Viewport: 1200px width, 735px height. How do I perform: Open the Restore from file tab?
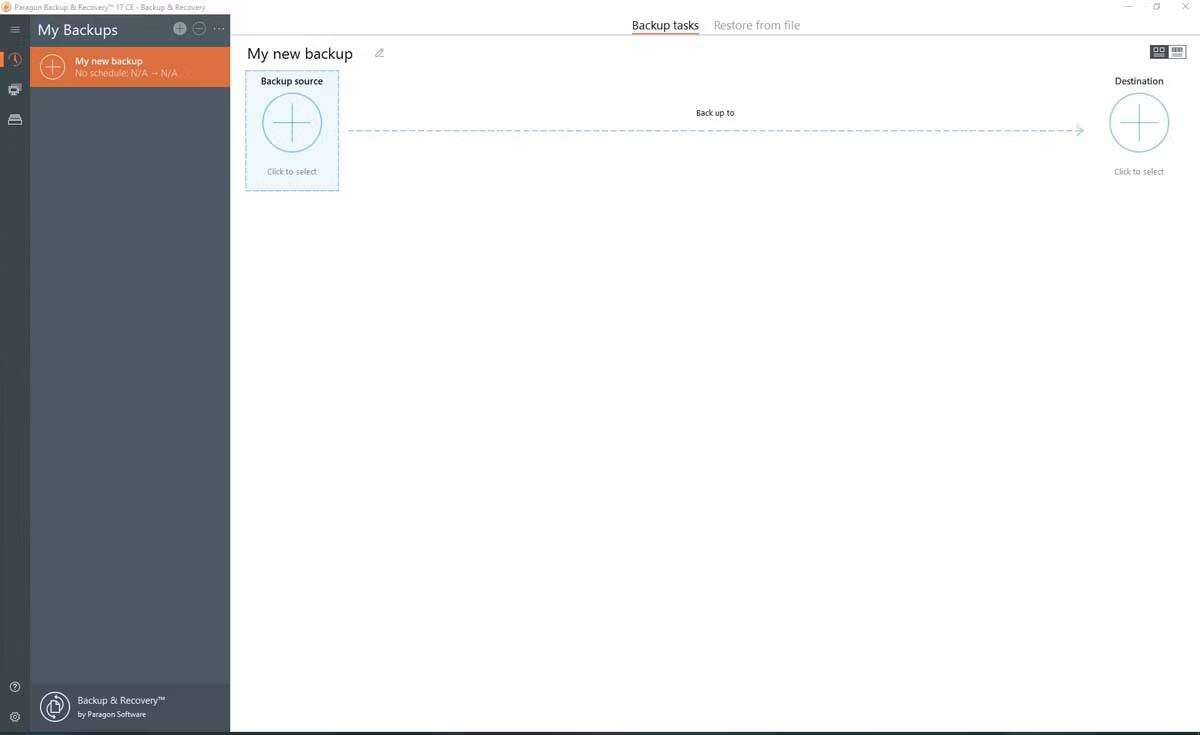[756, 25]
